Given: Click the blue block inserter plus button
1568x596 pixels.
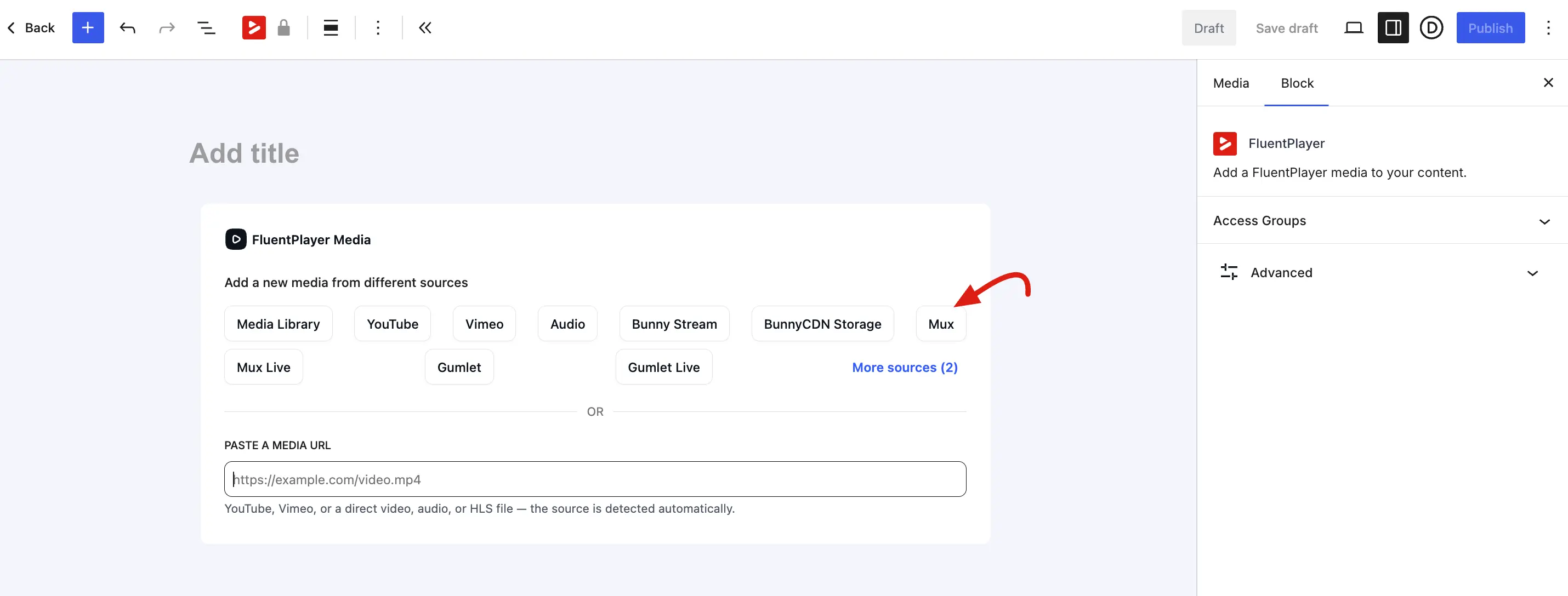Looking at the screenshot, I should (88, 28).
